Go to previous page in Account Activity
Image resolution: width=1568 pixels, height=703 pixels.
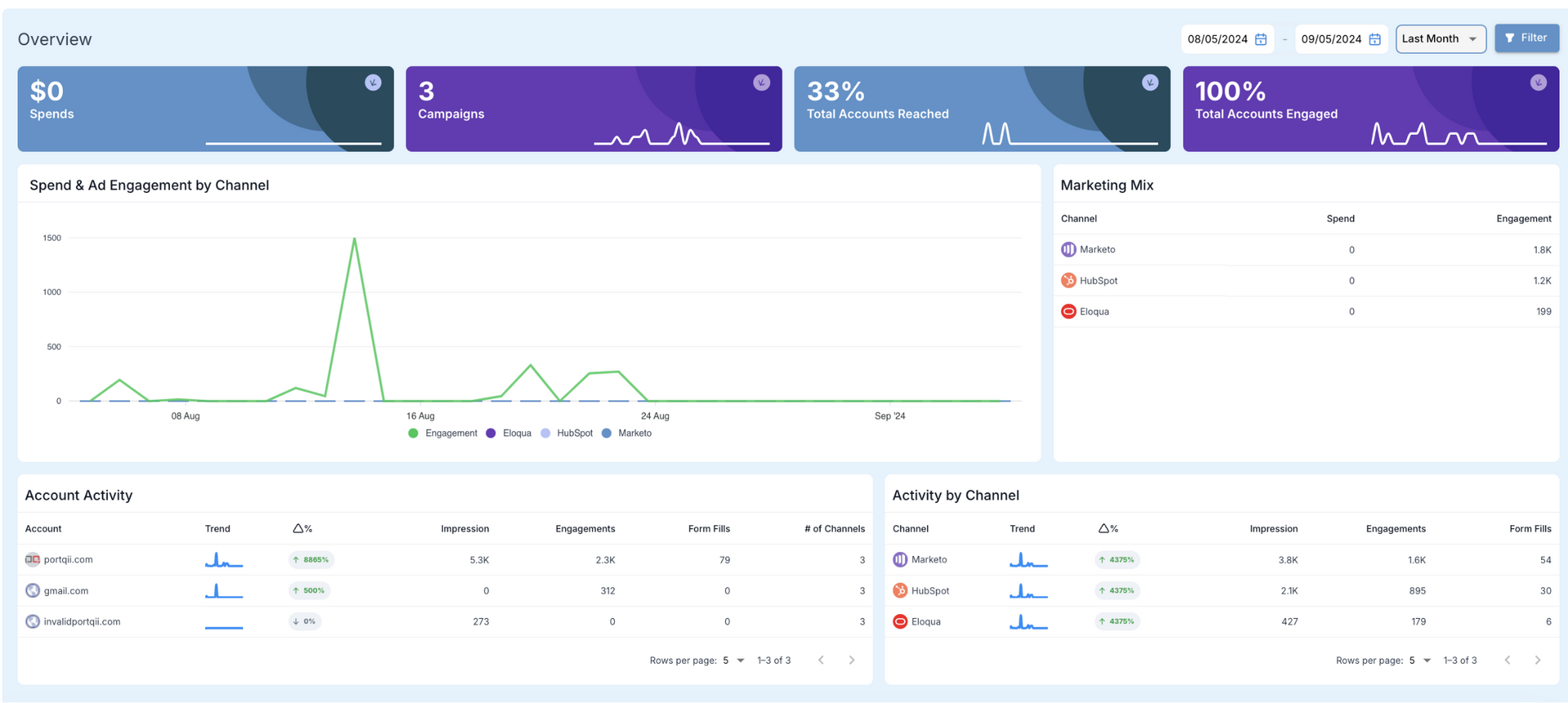click(822, 661)
